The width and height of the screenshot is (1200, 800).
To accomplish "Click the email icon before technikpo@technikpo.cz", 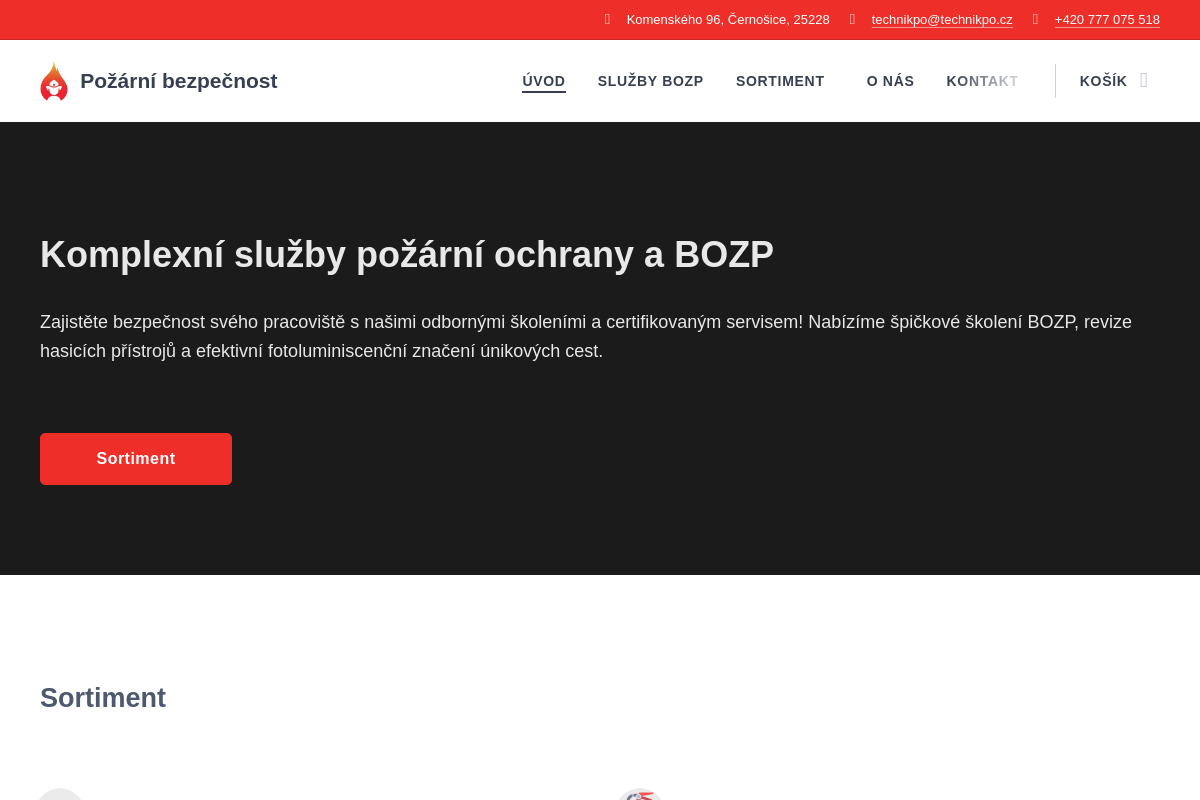I will click(x=852, y=19).
